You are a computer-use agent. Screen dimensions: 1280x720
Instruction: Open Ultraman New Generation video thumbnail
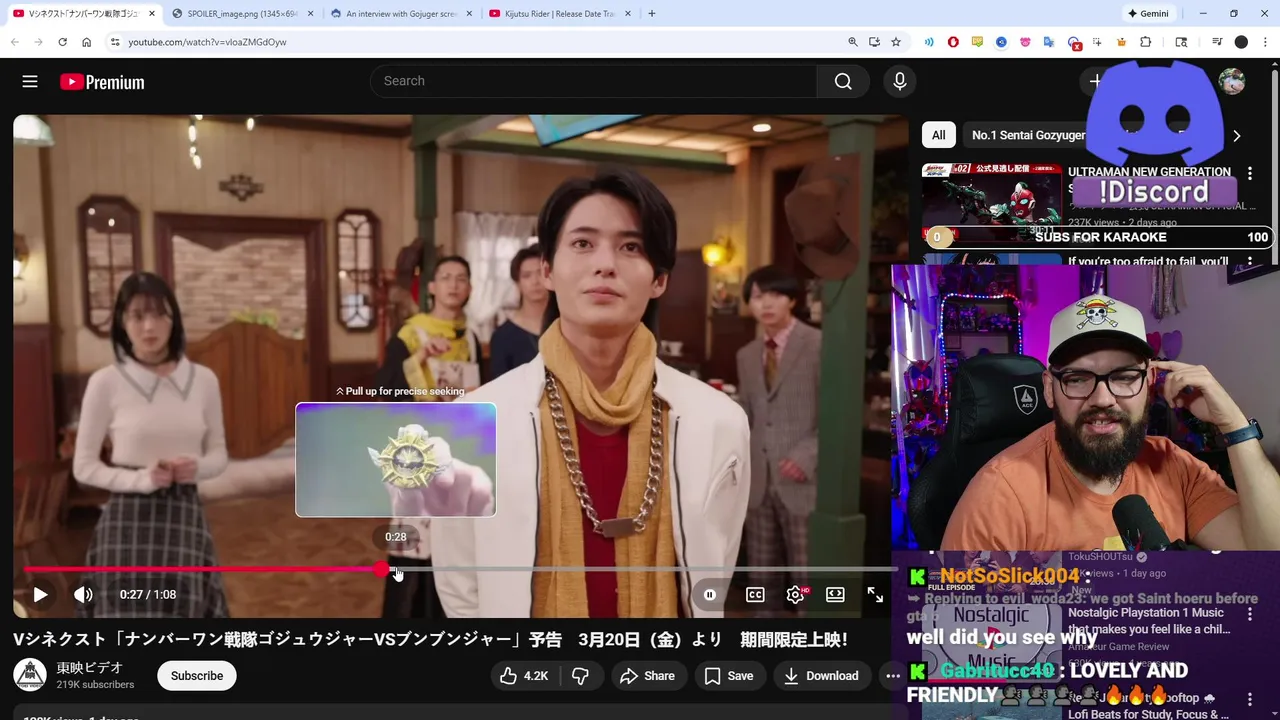[x=992, y=203]
